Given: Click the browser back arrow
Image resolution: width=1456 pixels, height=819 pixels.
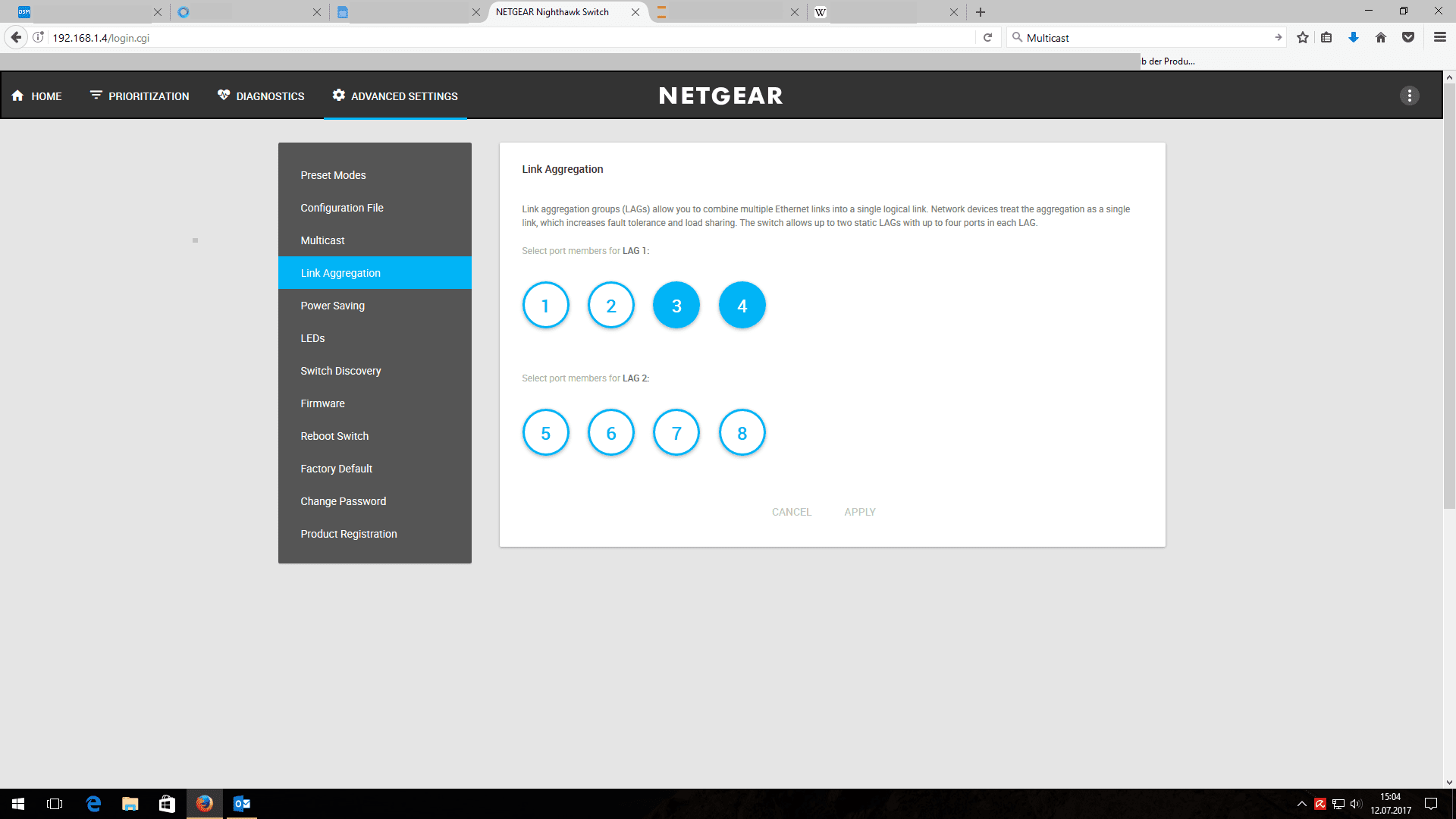Looking at the screenshot, I should (x=16, y=37).
